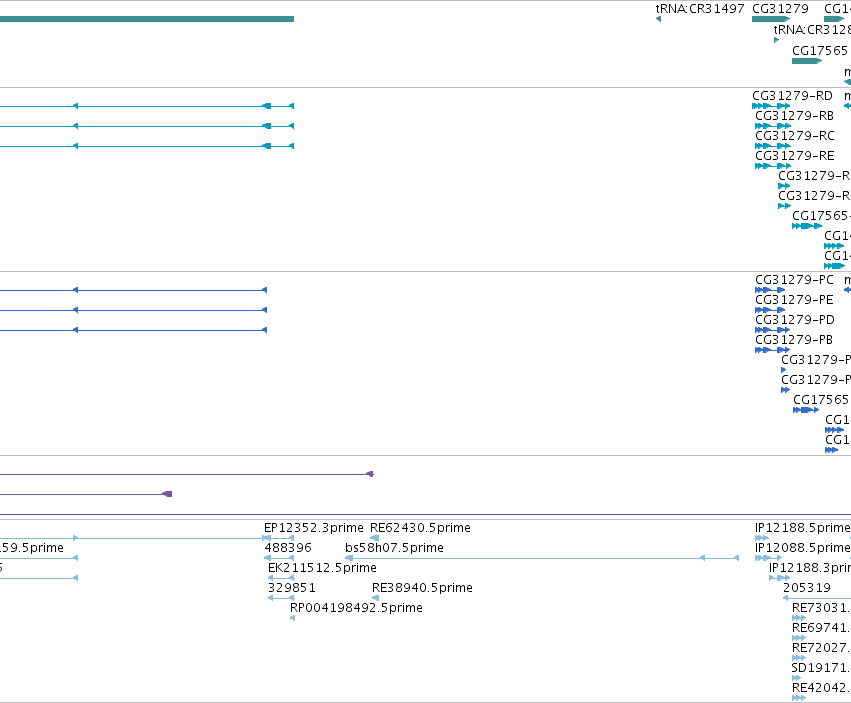Click the shorter purple feature ending in box
The width and height of the screenshot is (851, 703).
(x=86, y=494)
